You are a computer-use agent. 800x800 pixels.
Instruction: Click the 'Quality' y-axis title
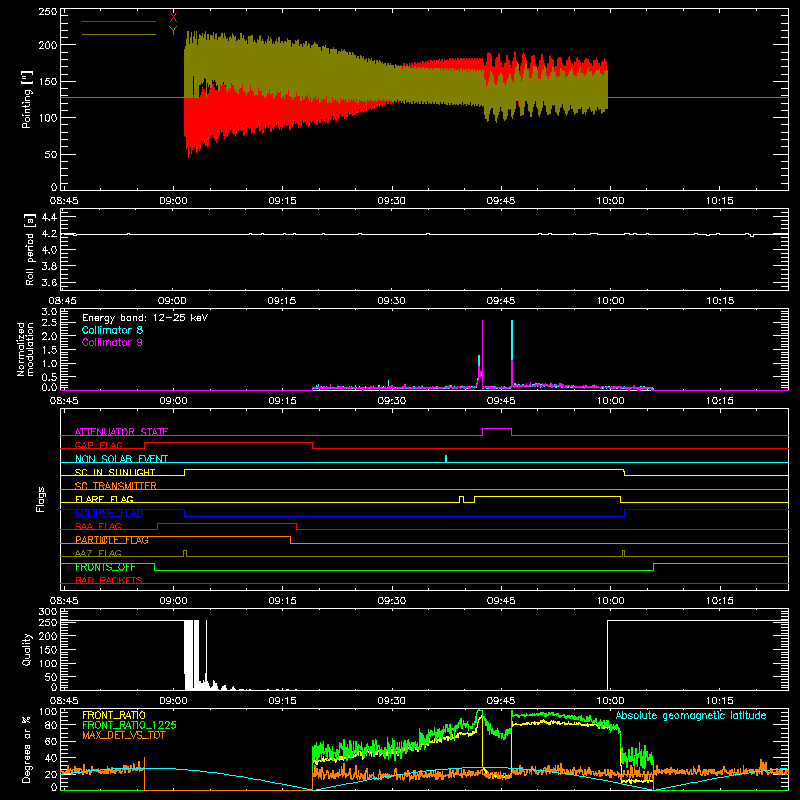(27, 649)
